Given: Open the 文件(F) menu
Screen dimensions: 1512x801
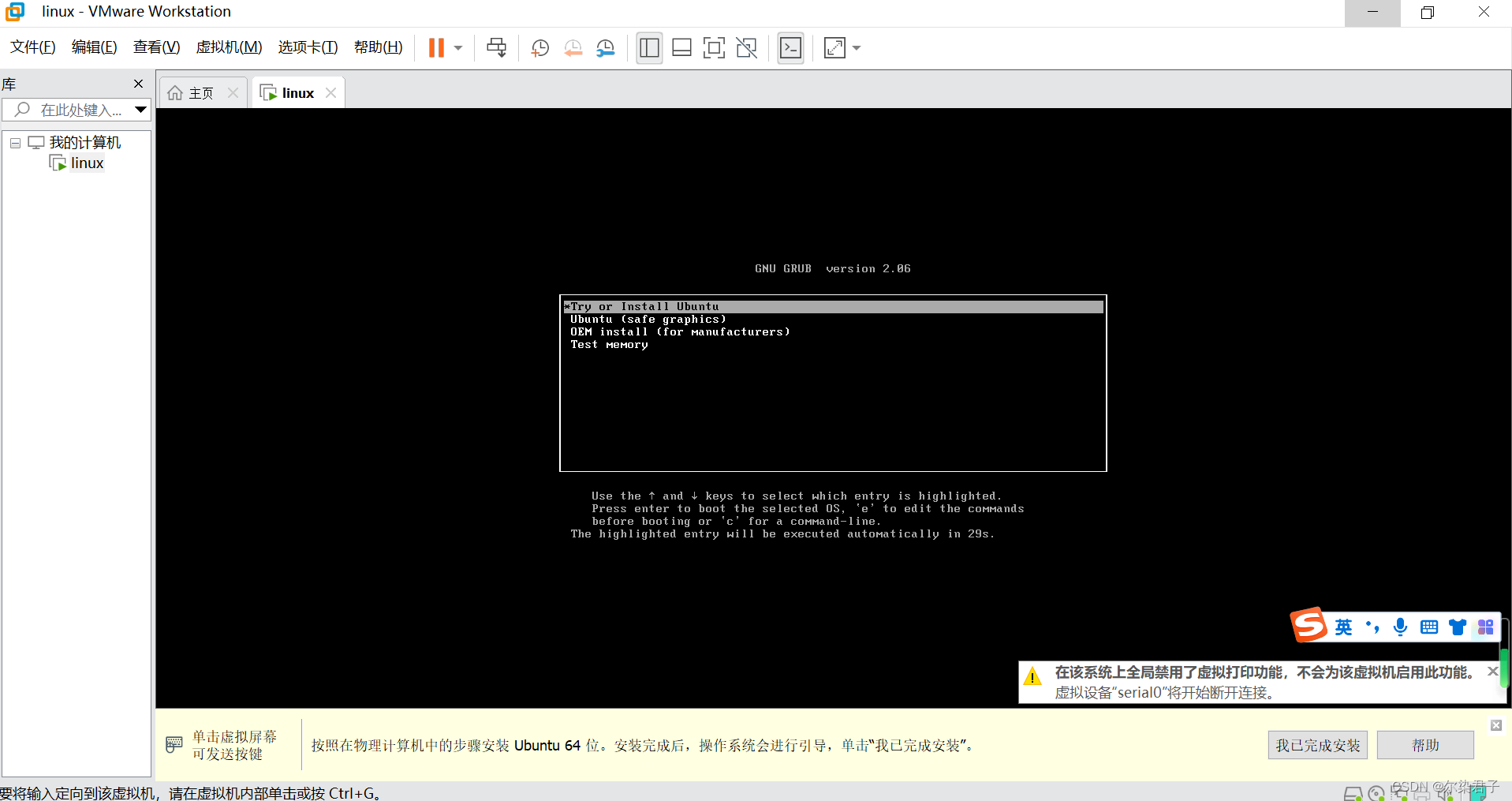Looking at the screenshot, I should 33,47.
